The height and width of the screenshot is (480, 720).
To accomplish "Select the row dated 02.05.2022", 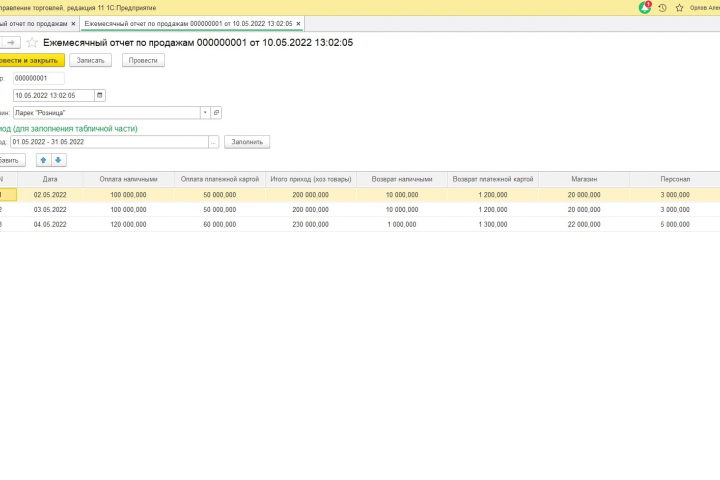I will coord(360,195).
